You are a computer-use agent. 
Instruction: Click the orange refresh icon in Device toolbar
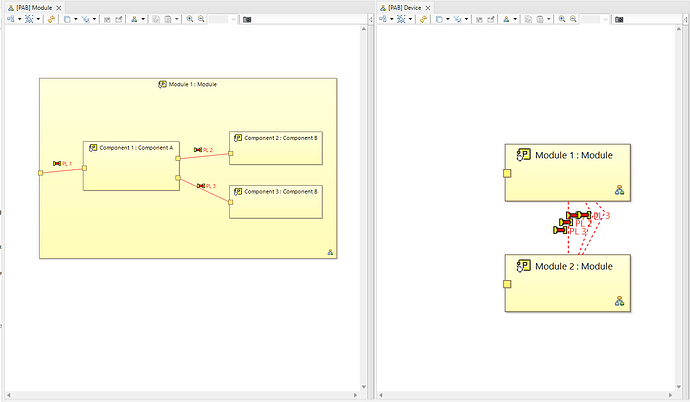pos(424,19)
